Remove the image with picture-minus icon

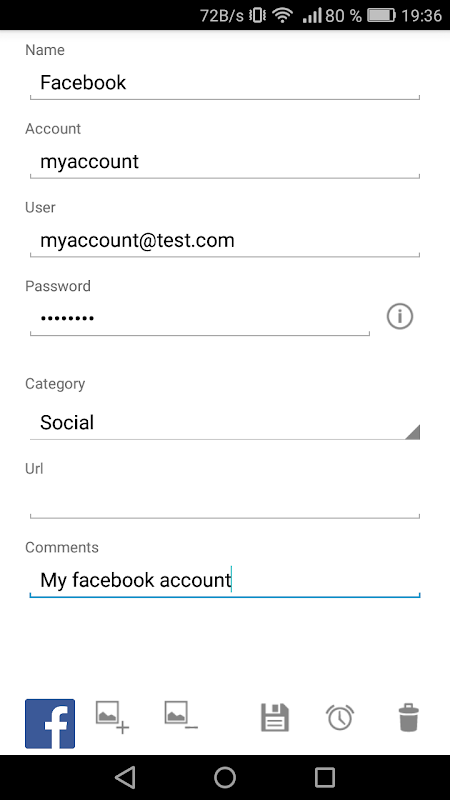pyautogui.click(x=181, y=716)
